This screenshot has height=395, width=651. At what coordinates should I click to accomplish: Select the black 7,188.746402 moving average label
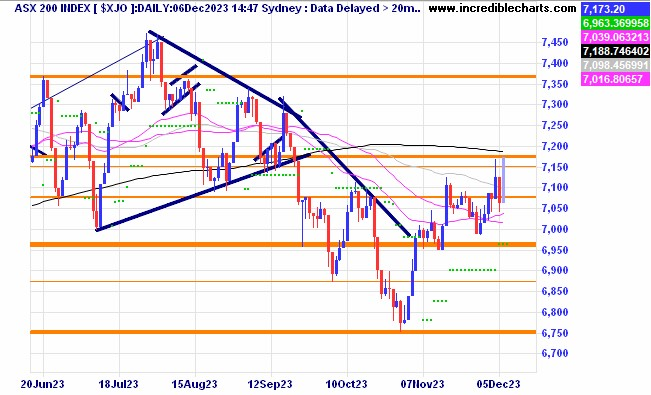point(615,51)
